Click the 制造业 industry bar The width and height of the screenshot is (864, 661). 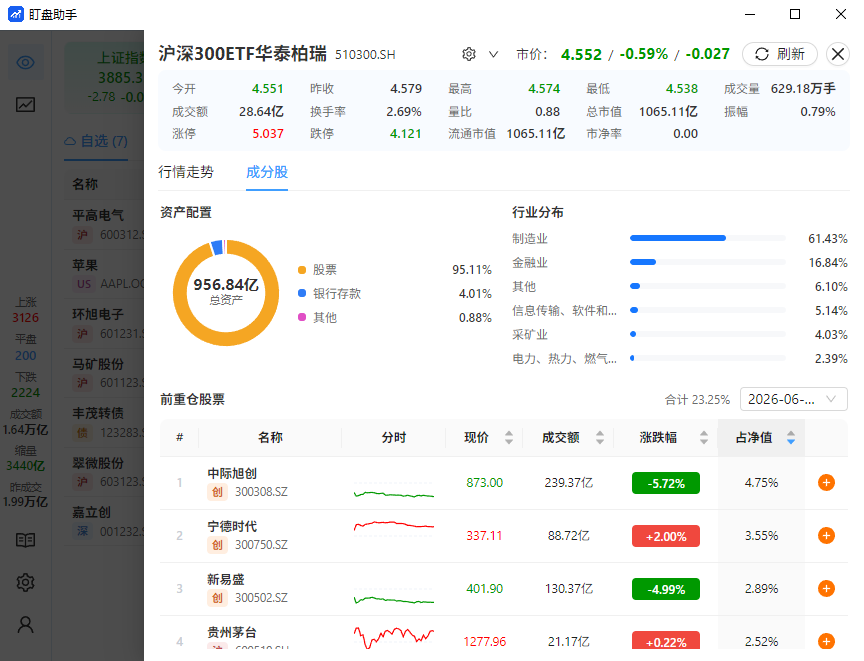(x=708, y=238)
